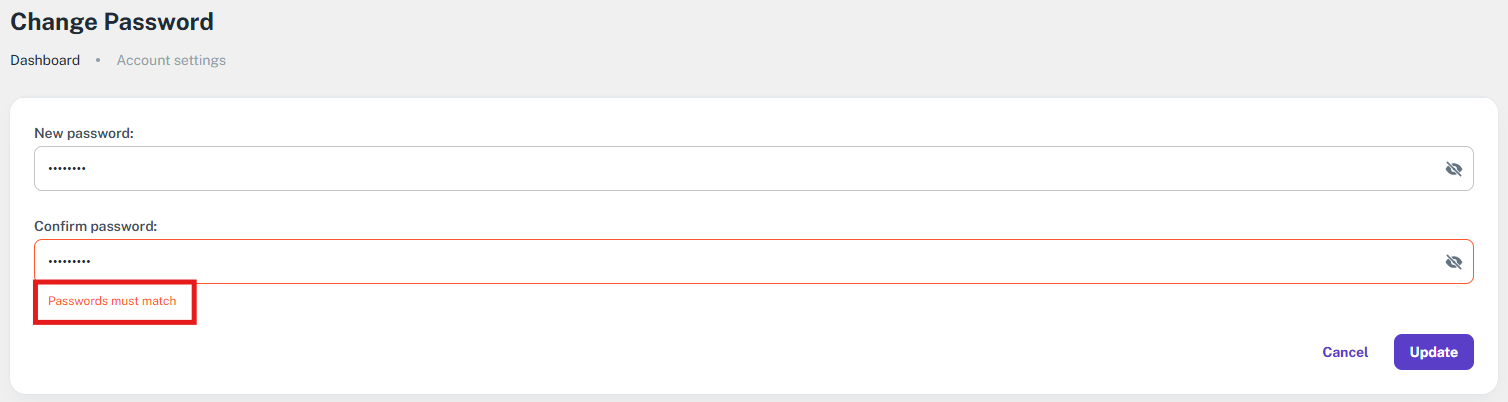Viewport: 1508px width, 402px height.
Task: Click the masked dots in New password
Action: (x=67, y=169)
